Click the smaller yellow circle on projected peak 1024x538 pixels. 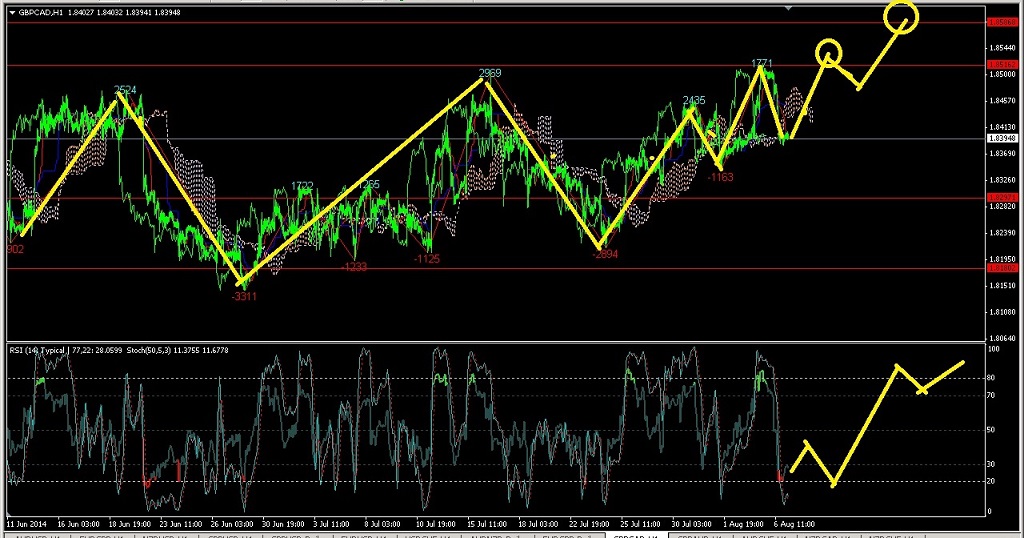click(829, 52)
